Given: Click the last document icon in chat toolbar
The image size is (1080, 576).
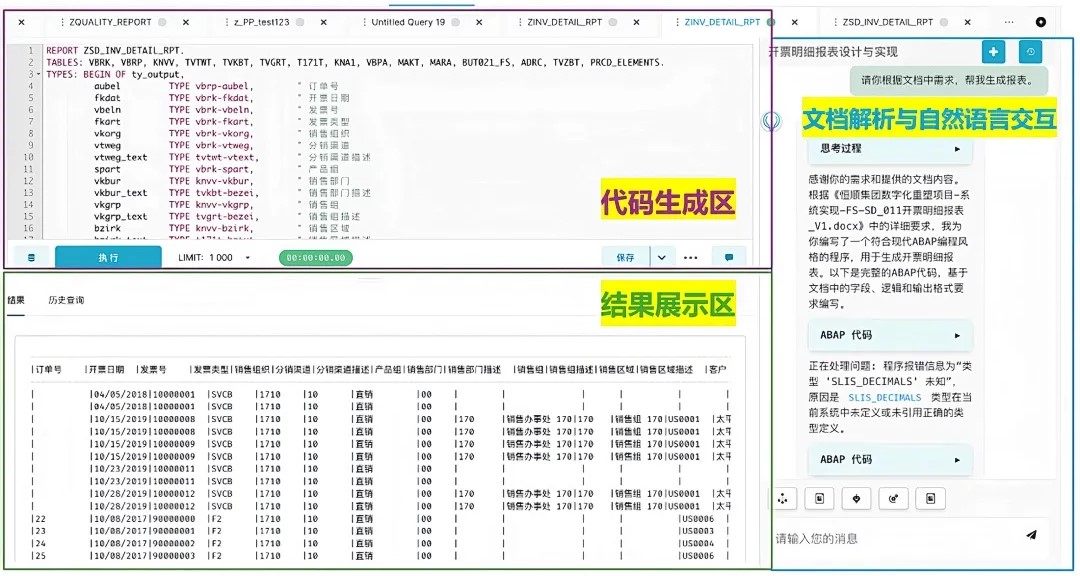Looking at the screenshot, I should click(x=930, y=498).
